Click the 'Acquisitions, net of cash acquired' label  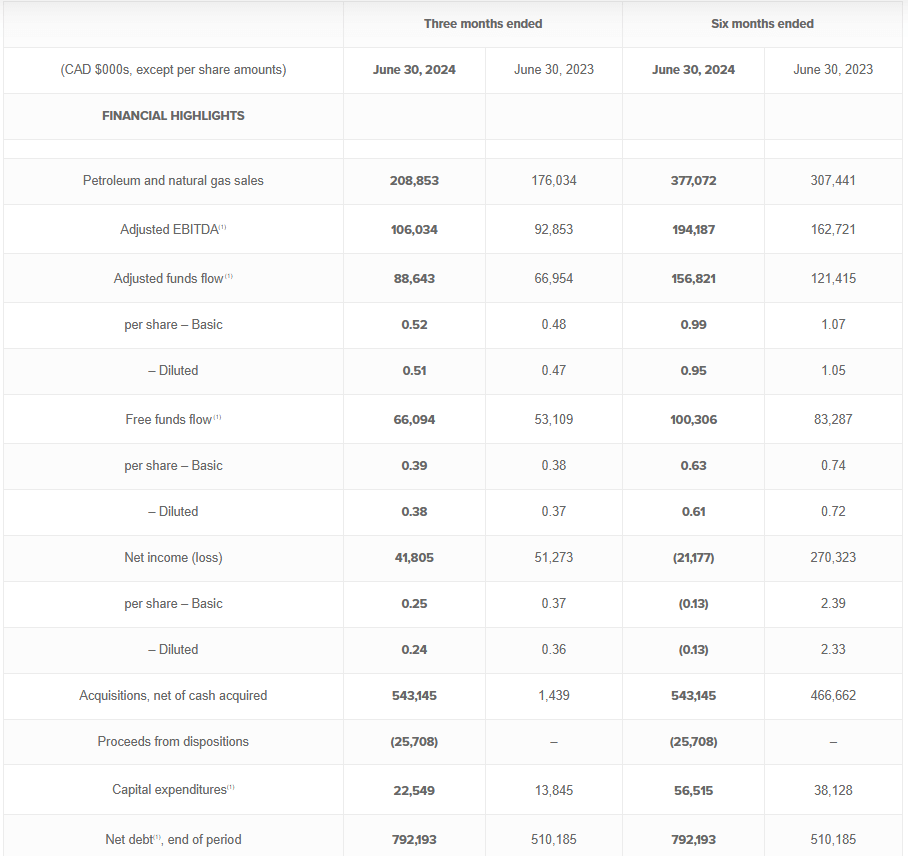click(x=173, y=696)
